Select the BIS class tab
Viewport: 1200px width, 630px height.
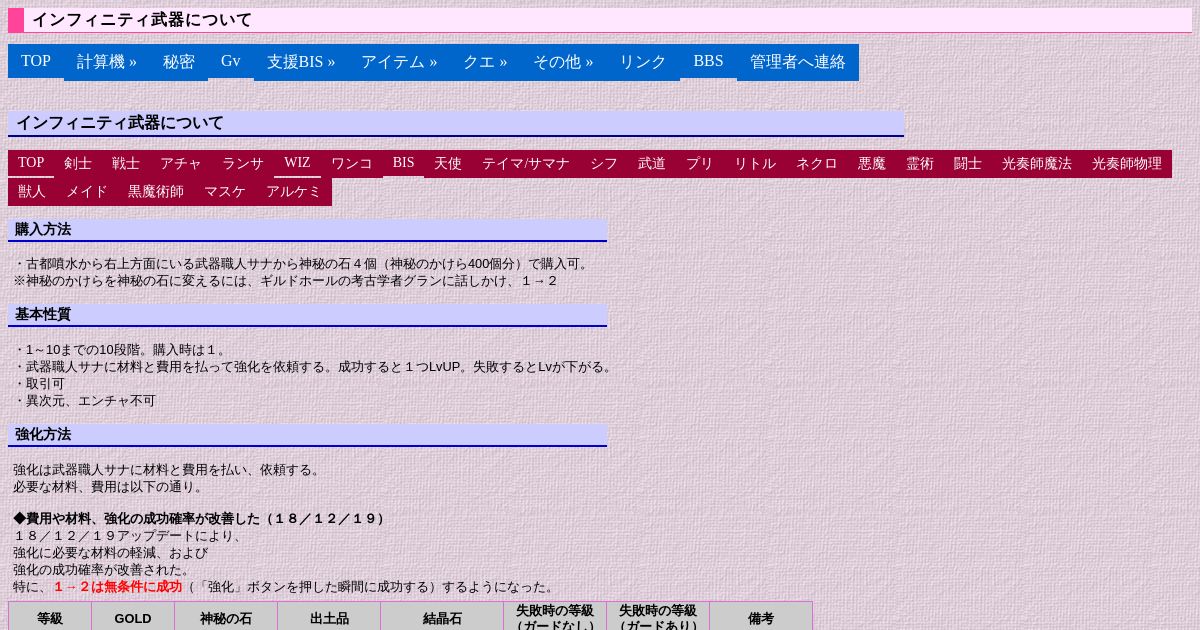(x=403, y=163)
